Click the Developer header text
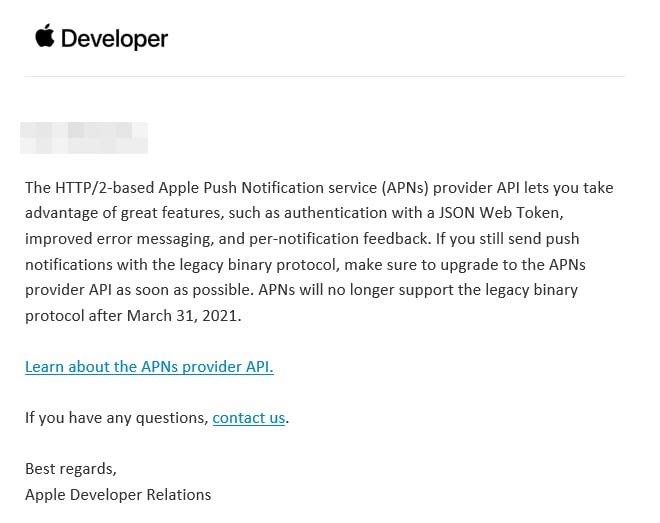 114,39
